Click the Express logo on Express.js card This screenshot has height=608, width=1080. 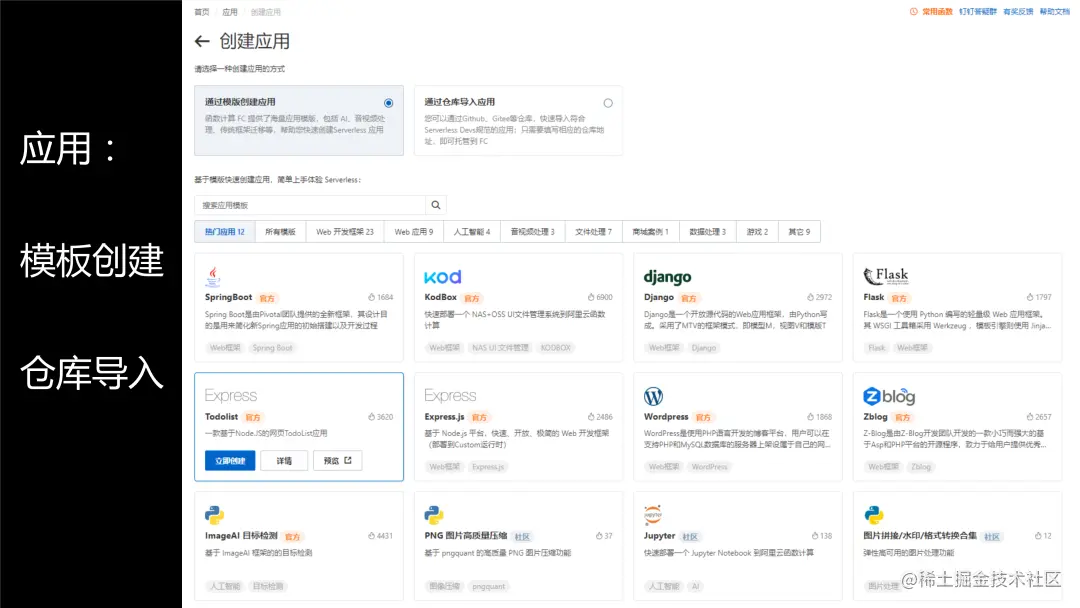click(450, 395)
